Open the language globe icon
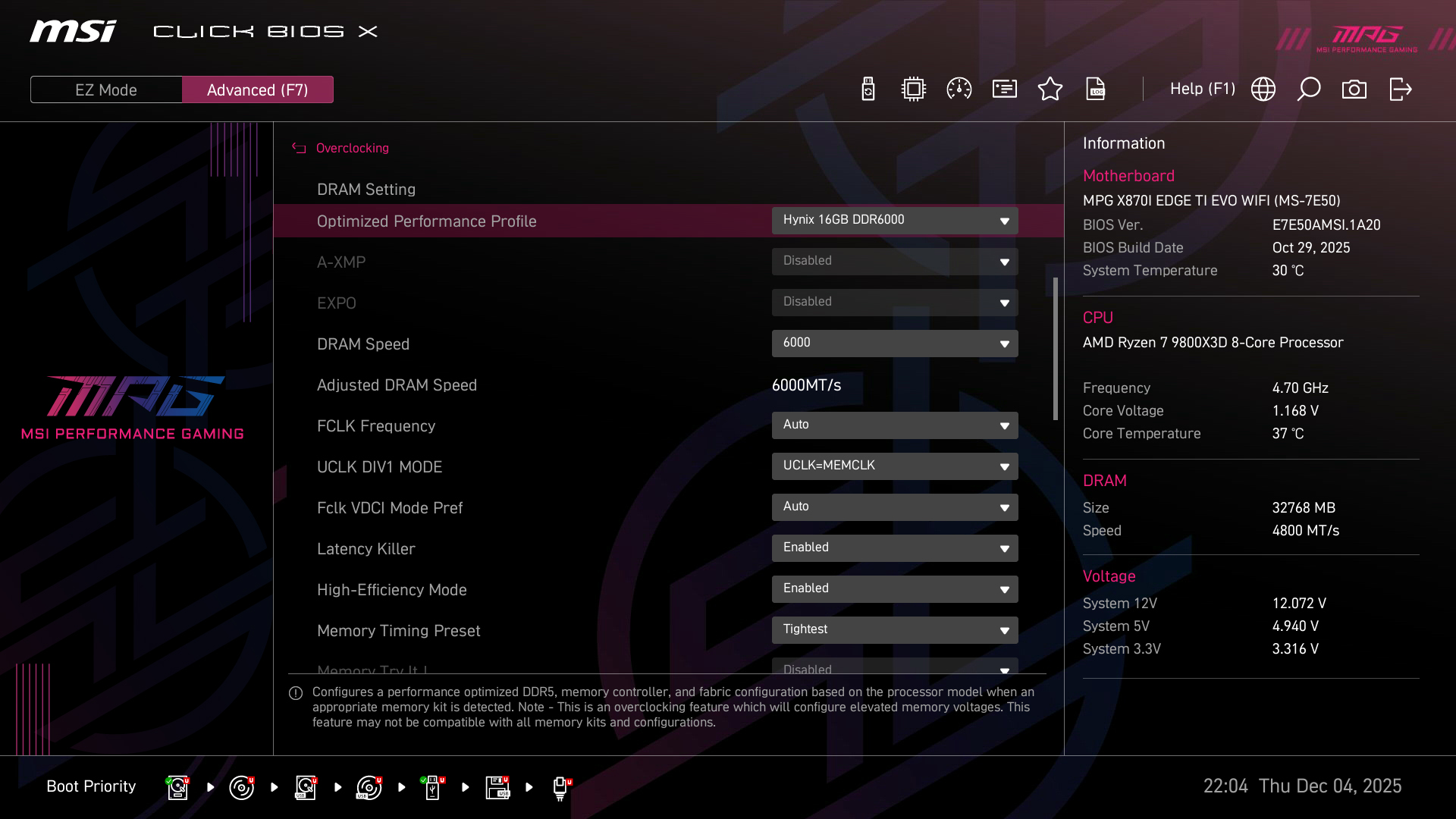The height and width of the screenshot is (819, 1456). click(1263, 89)
